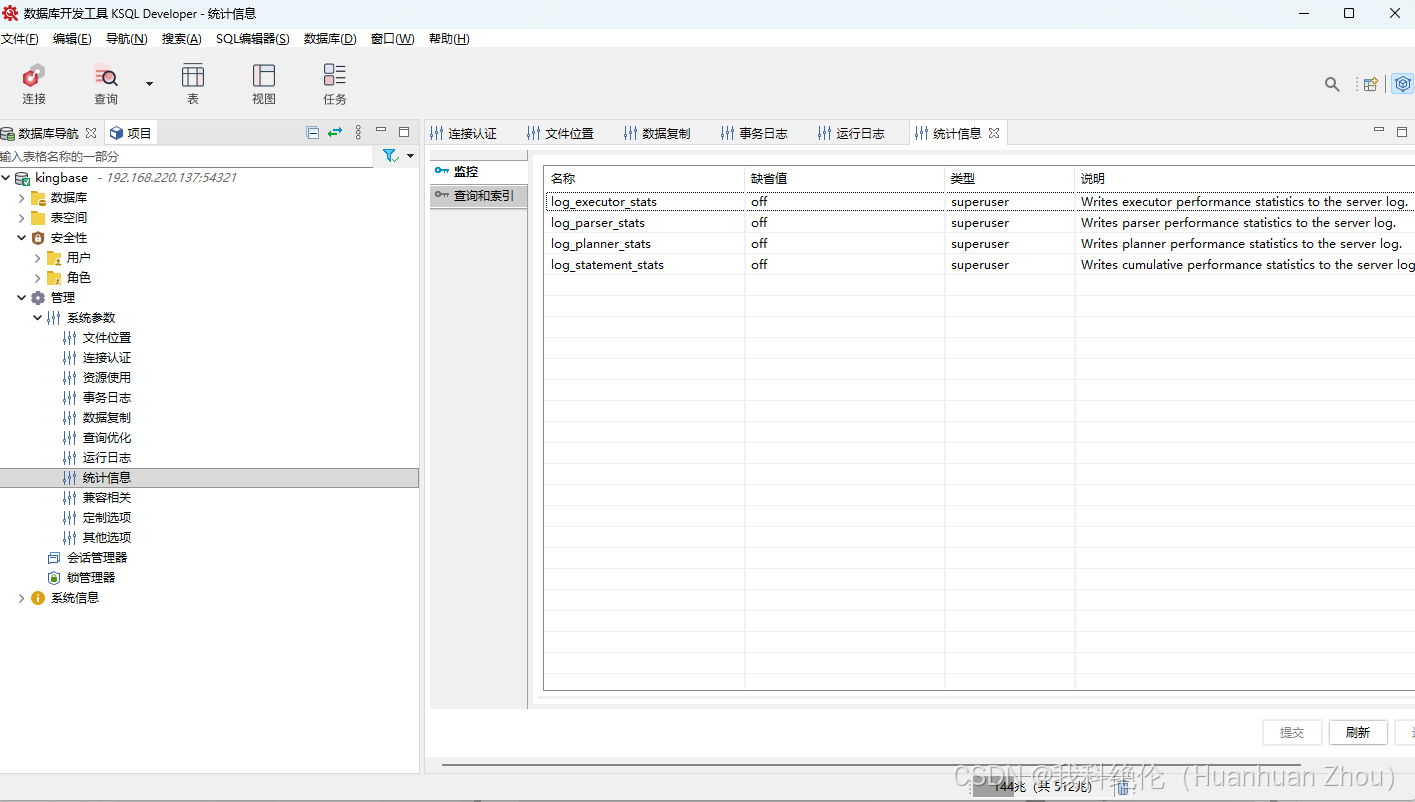Close the 统计信息 editor tab
Screen dimensions: 1415x802
pos(994,133)
